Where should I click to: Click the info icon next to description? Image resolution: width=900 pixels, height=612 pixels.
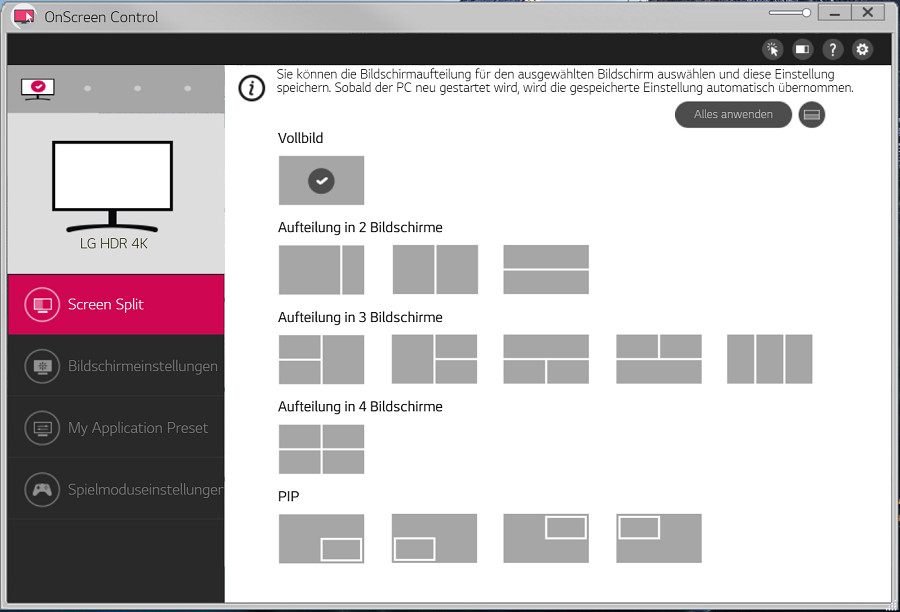(x=251, y=87)
